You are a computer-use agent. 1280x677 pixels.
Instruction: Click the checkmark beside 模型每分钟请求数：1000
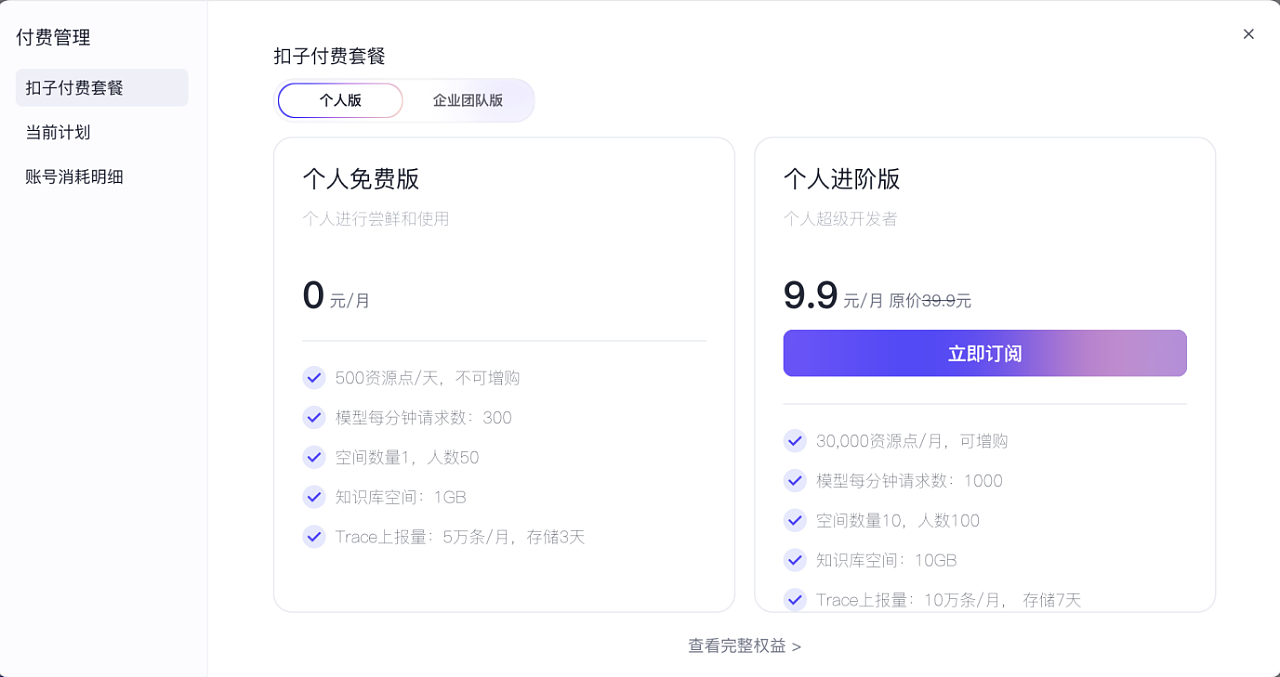794,480
